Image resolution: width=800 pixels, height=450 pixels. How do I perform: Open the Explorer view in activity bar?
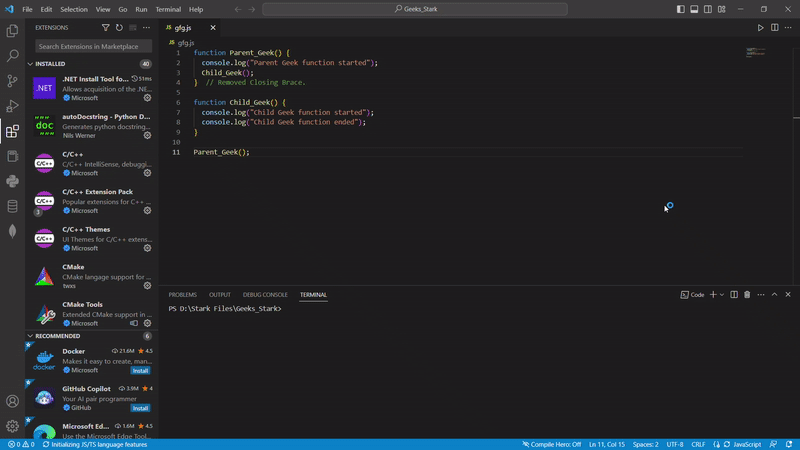pos(12,31)
